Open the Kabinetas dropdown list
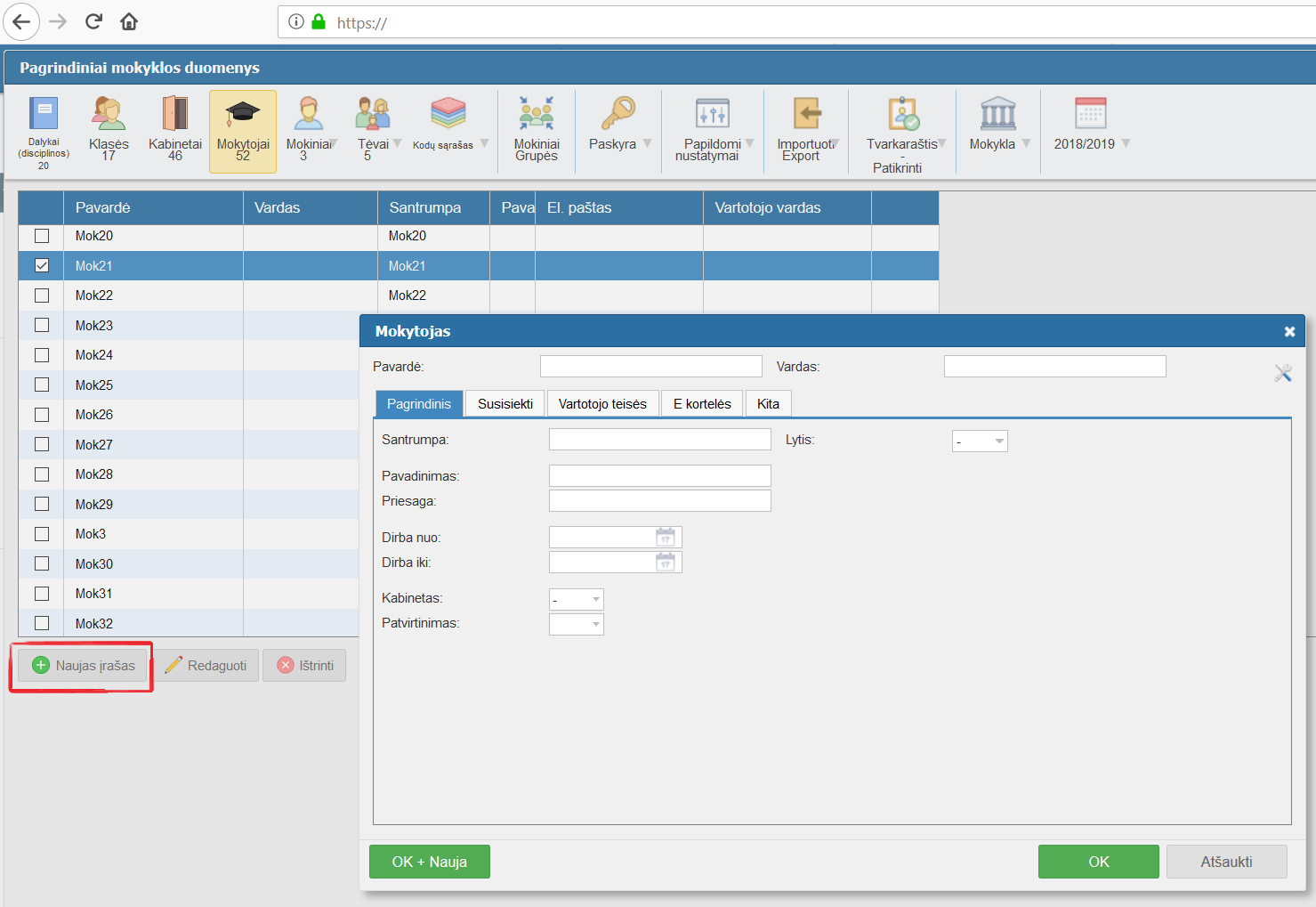 577,600
